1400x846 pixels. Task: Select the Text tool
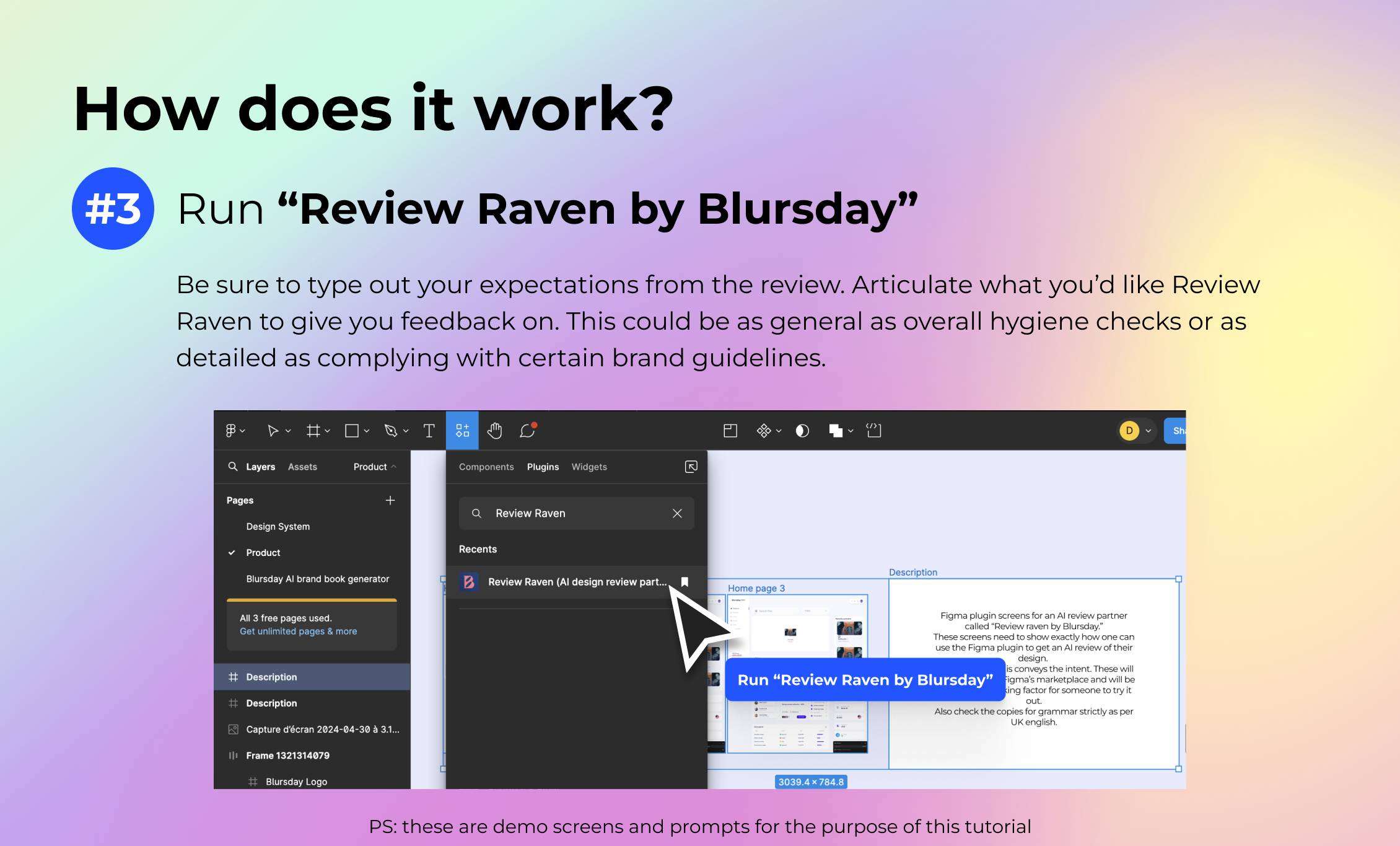pos(429,431)
